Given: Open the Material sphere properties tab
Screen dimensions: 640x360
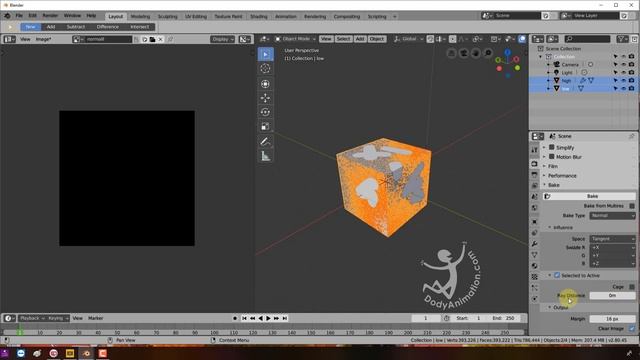Looking at the screenshot, I should 534,266.
